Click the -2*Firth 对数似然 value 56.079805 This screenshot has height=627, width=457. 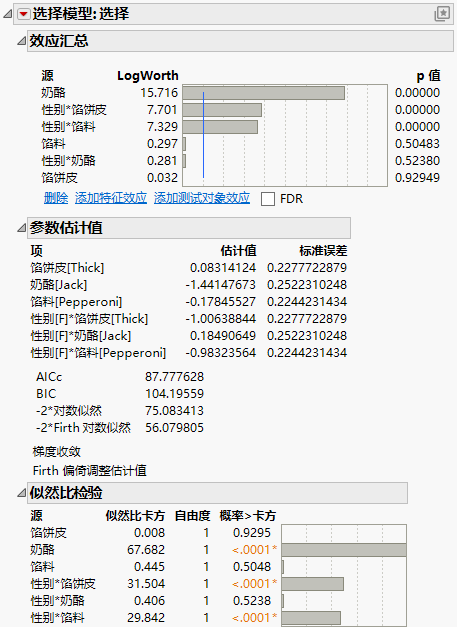coord(174,428)
